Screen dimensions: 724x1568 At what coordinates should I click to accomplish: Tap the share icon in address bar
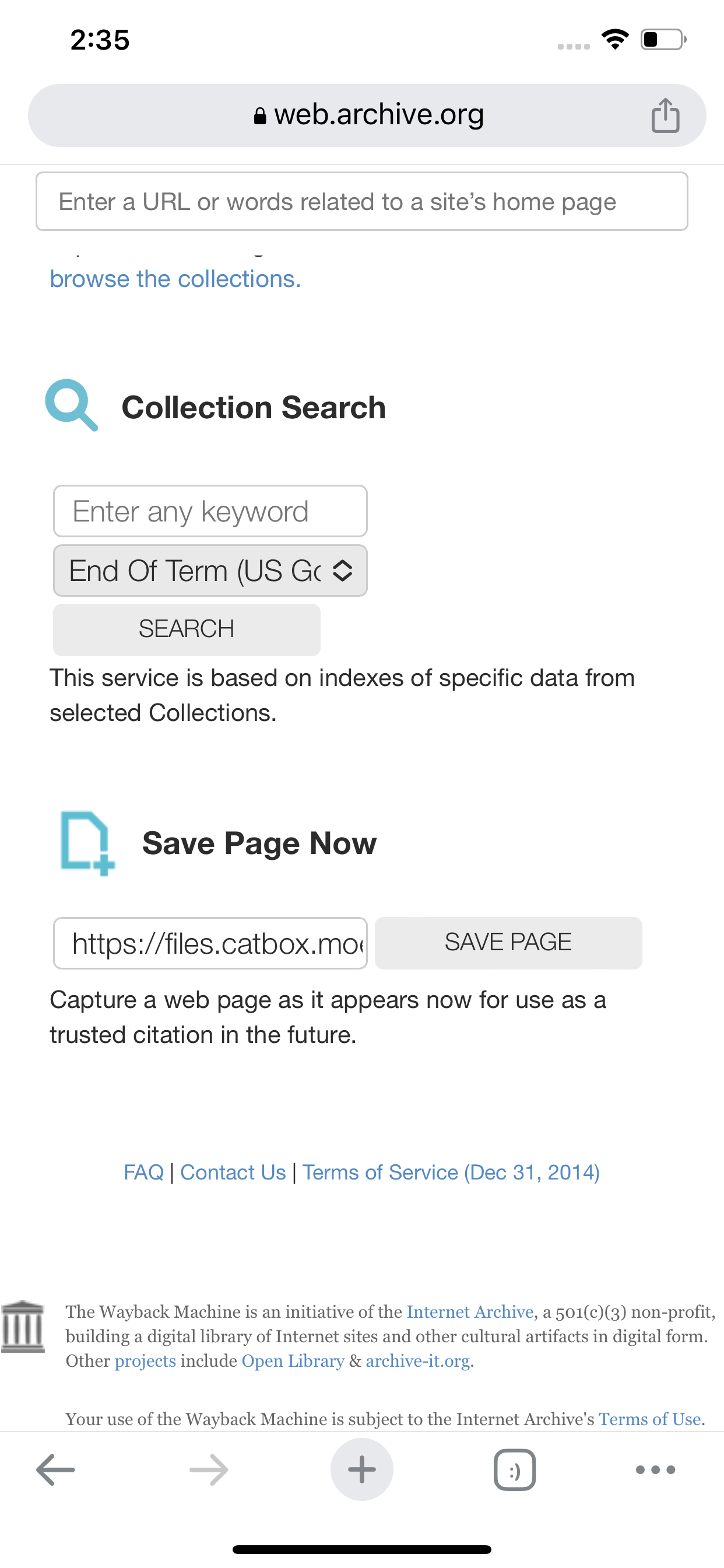pos(665,115)
